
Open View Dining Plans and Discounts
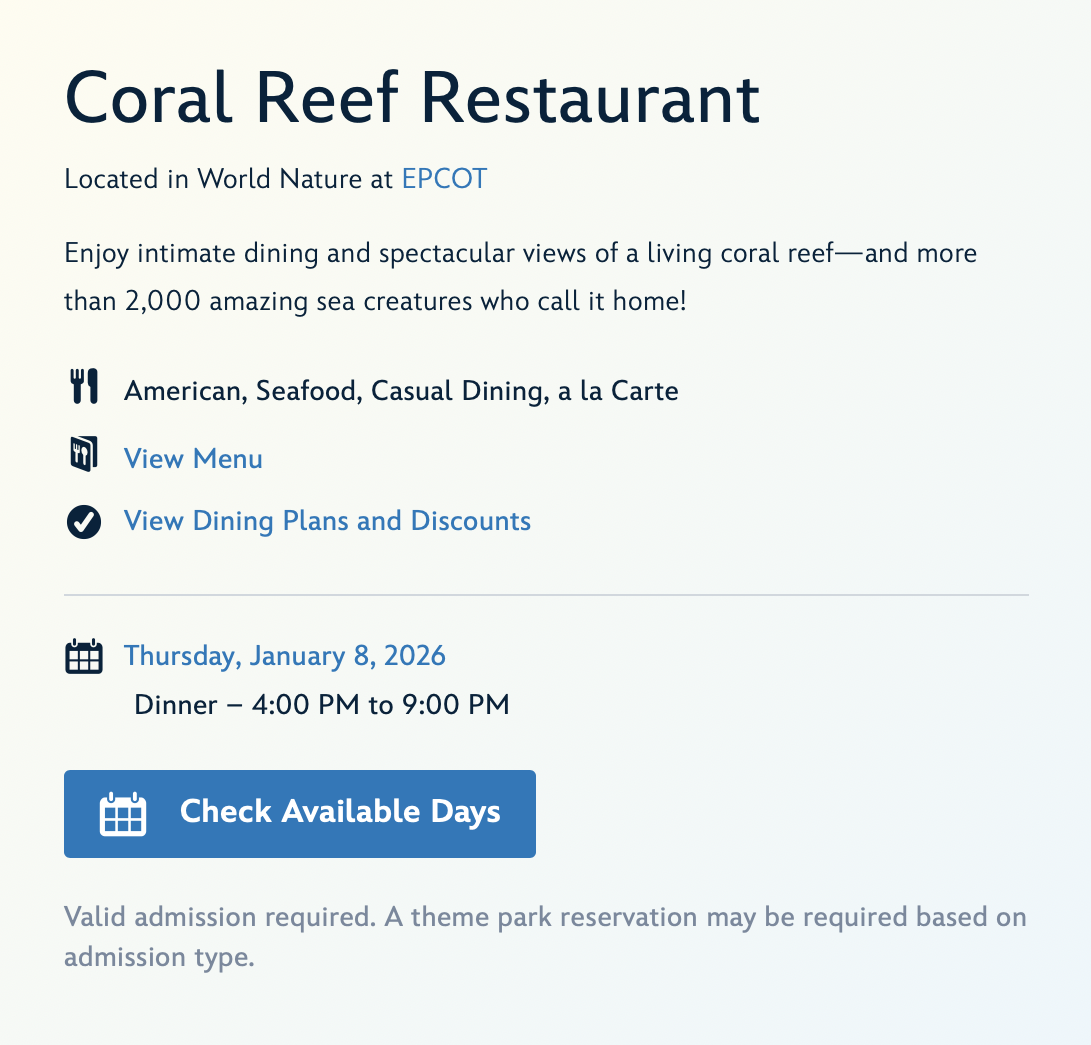point(327,521)
